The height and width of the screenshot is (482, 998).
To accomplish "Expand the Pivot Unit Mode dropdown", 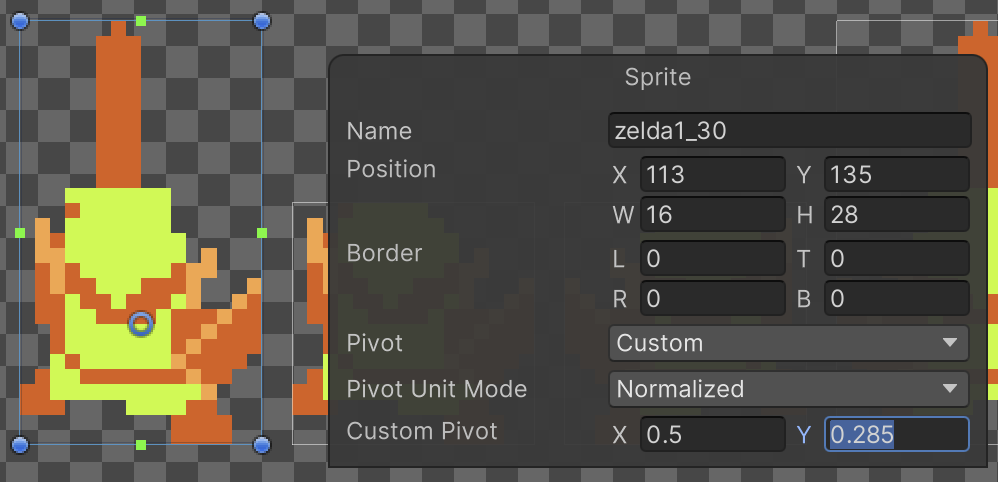I will point(788,389).
